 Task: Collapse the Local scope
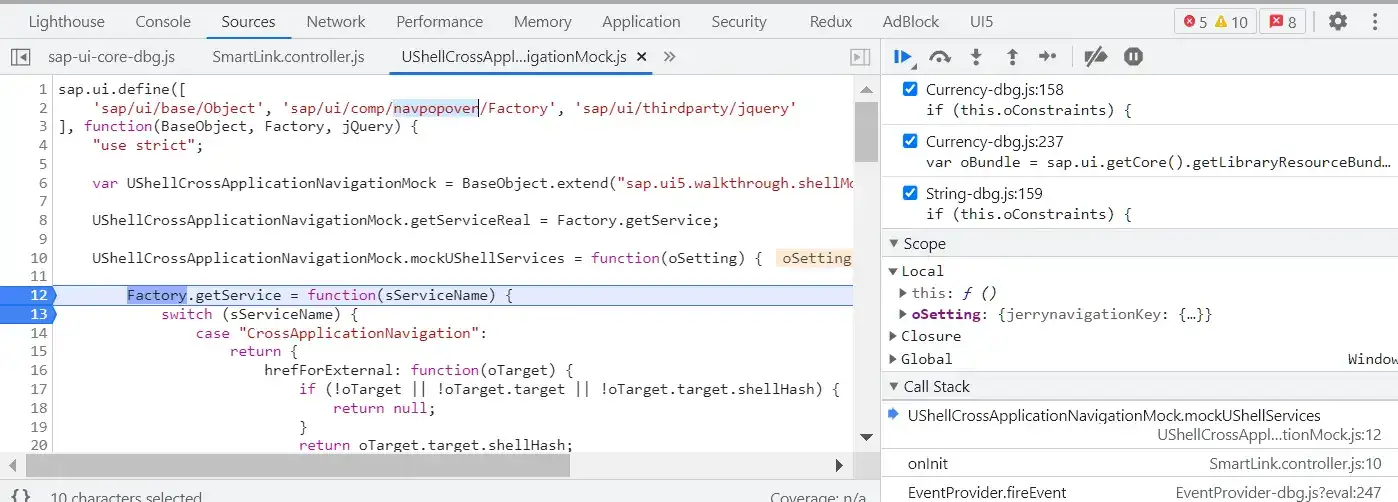click(894, 271)
